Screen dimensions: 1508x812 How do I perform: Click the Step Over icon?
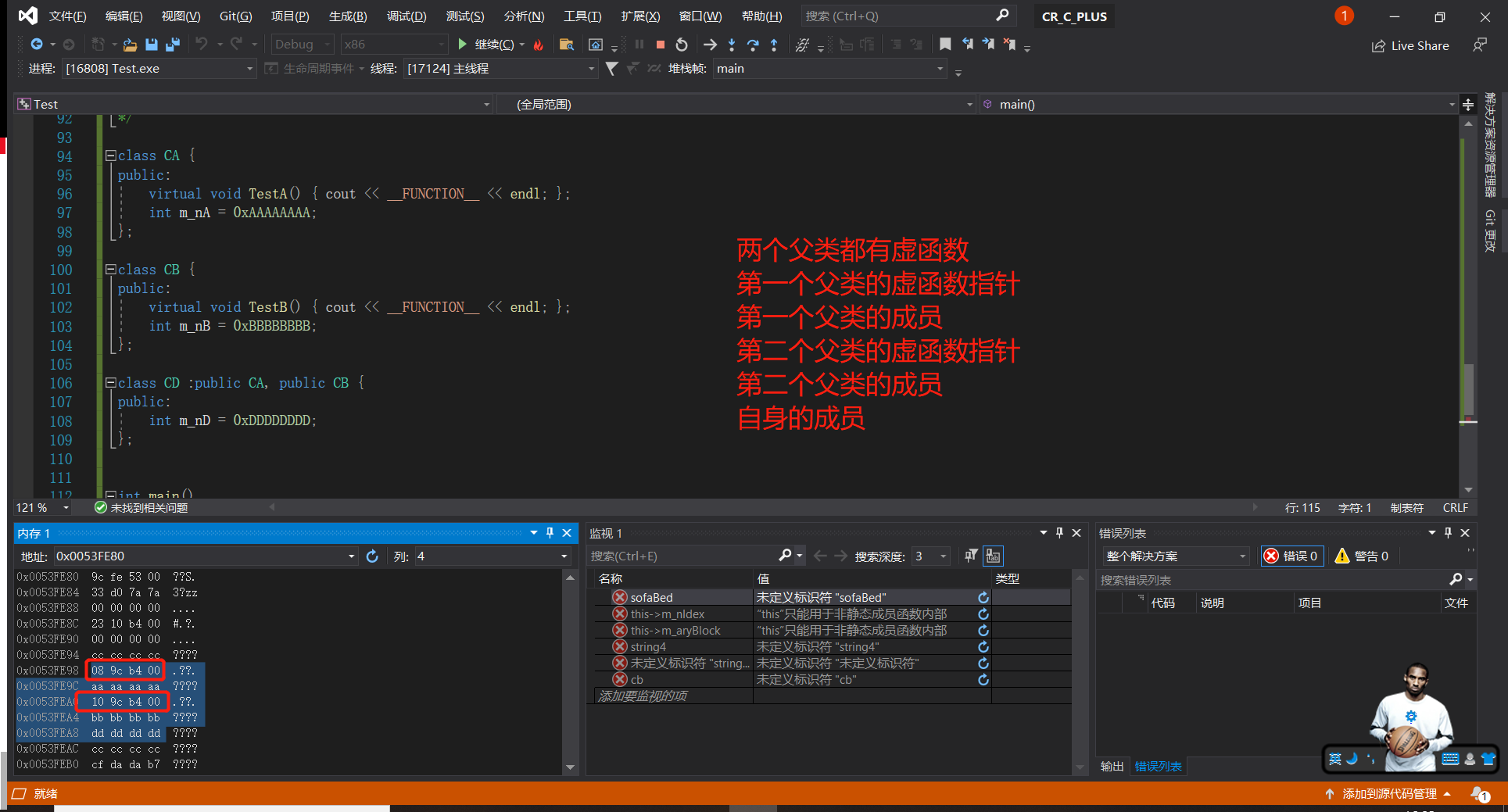(x=753, y=45)
